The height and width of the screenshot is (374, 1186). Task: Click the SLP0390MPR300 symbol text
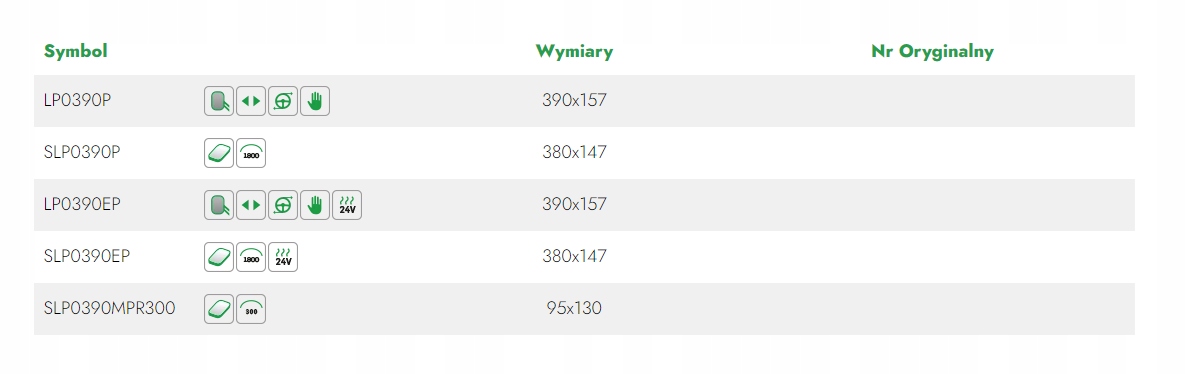pyautogui.click(x=110, y=308)
